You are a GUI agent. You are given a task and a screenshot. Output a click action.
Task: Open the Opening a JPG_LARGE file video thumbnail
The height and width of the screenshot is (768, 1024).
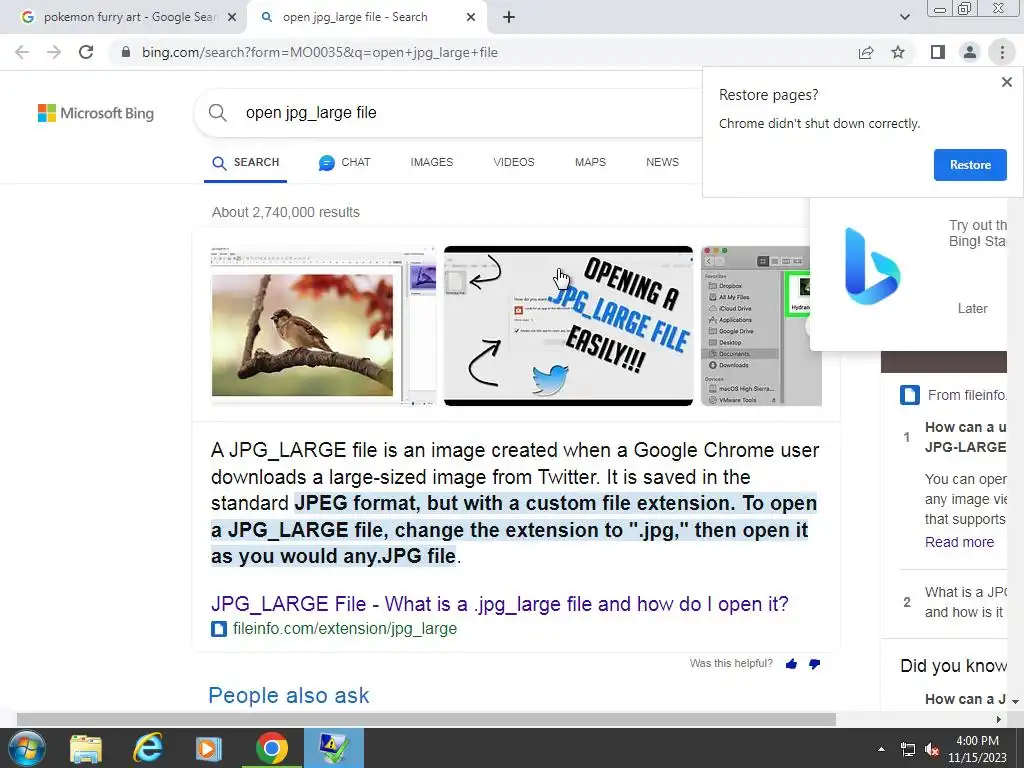[x=568, y=326]
